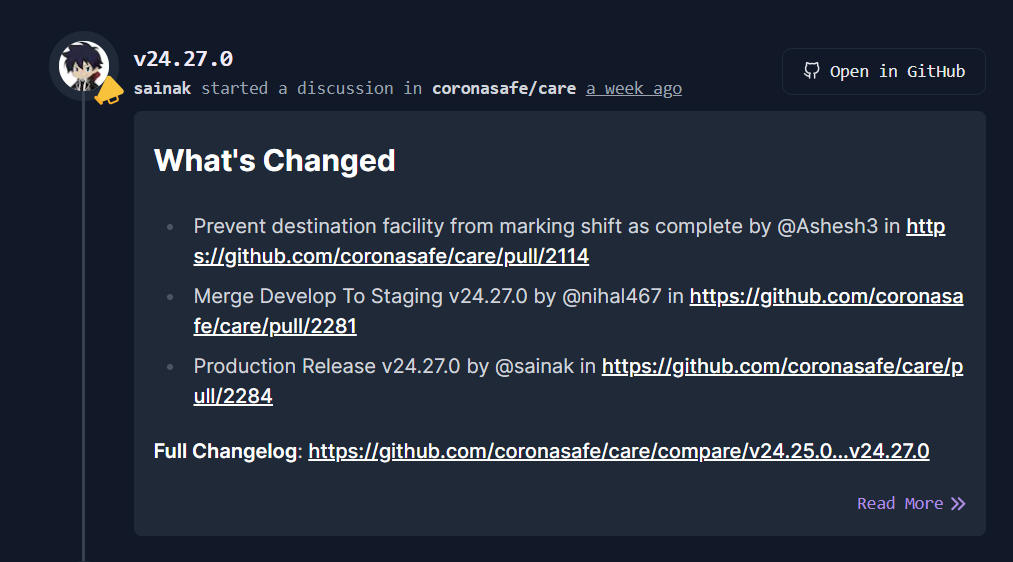
Task: Click sainak's profile avatar
Action: coord(83,66)
